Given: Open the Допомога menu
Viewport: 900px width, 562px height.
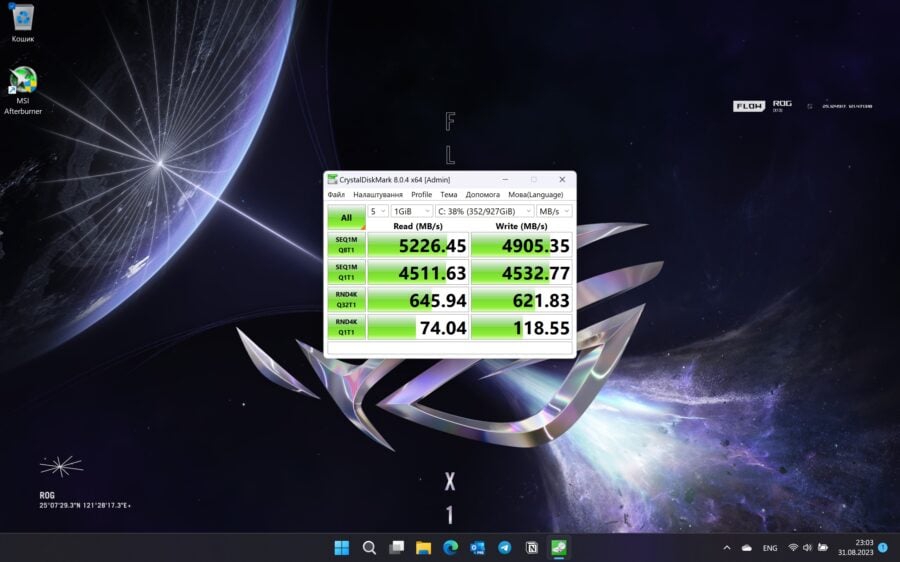Looking at the screenshot, I should coord(482,195).
